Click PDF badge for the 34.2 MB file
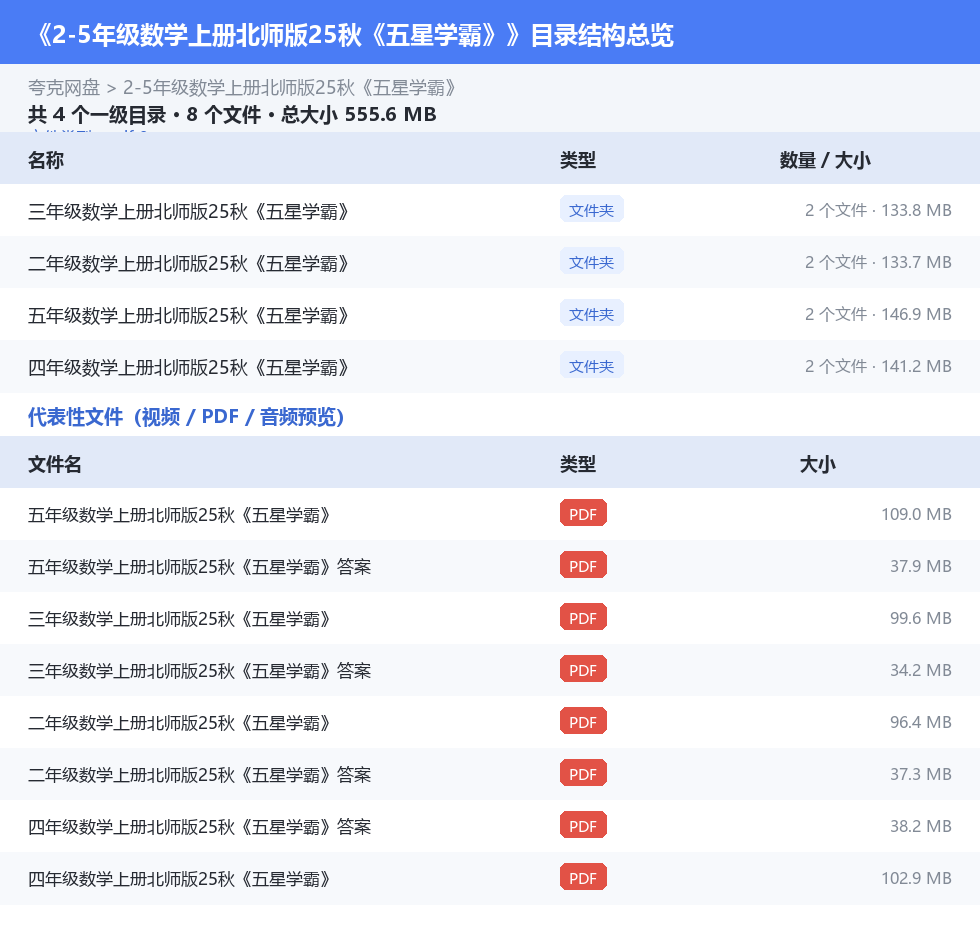980x936 pixels. tap(583, 669)
